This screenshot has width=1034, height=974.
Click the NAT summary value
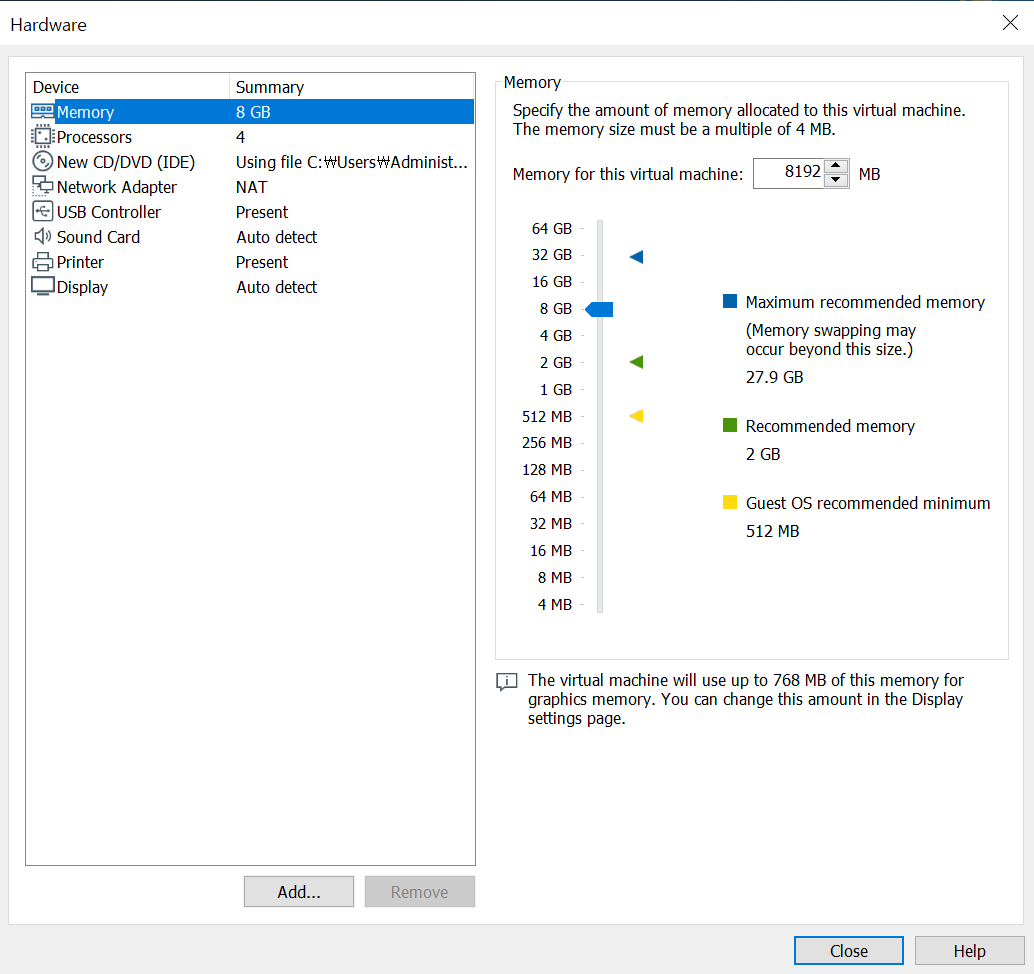252,187
